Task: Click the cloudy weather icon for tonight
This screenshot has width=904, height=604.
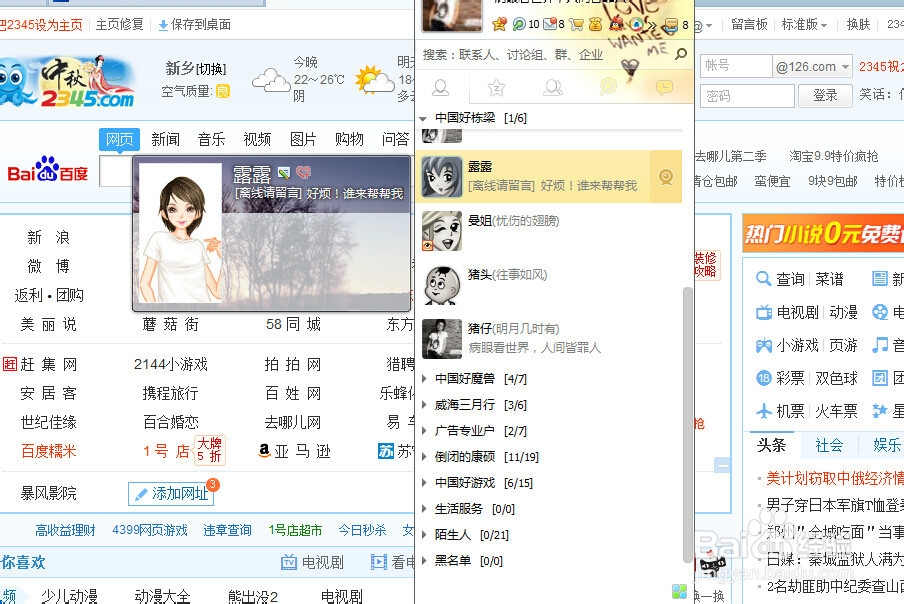Action: [x=271, y=80]
